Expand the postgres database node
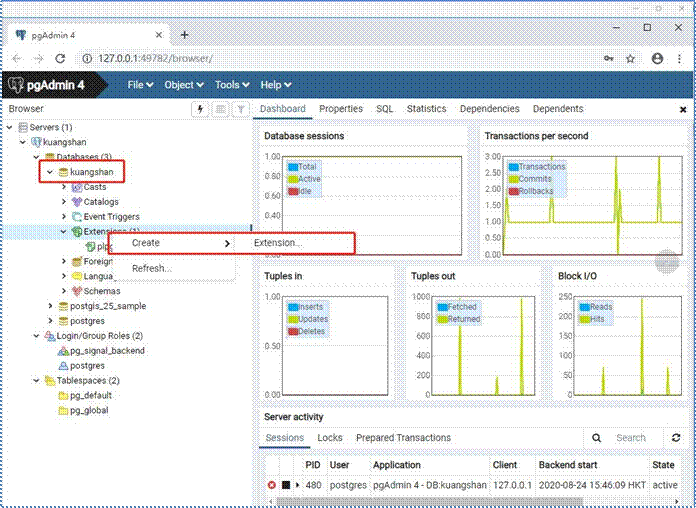Image resolution: width=696 pixels, height=508 pixels. 50,321
